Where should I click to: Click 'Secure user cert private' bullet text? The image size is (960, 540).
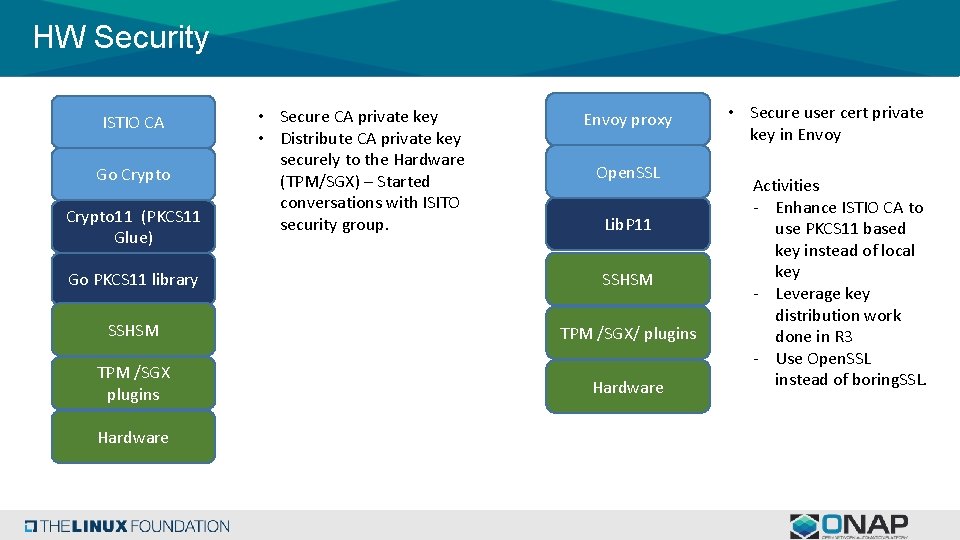pyautogui.click(x=836, y=113)
